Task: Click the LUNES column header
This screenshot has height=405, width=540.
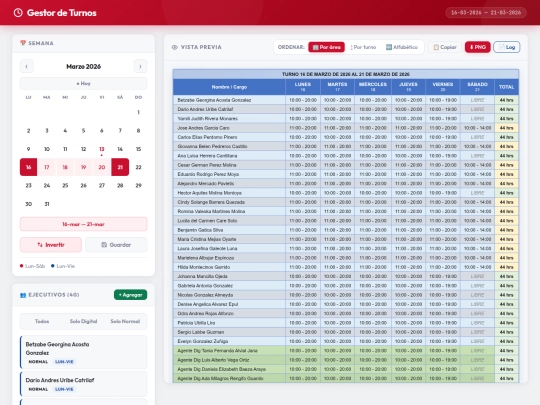Action: pos(303,87)
